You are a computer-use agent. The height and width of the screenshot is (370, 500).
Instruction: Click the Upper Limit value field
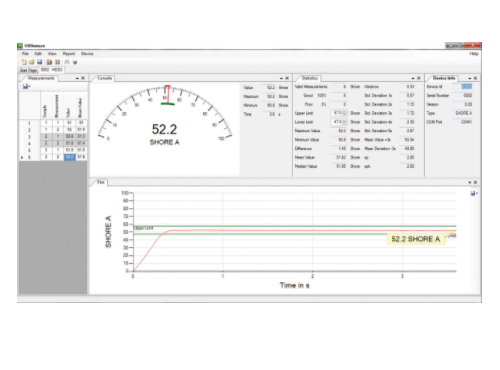point(337,113)
